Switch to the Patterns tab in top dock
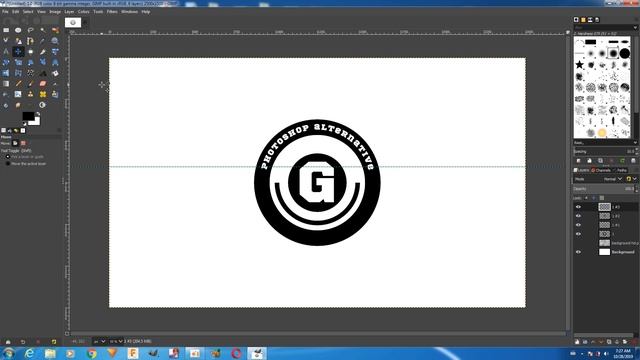This screenshot has width=640, height=360. 583,20
